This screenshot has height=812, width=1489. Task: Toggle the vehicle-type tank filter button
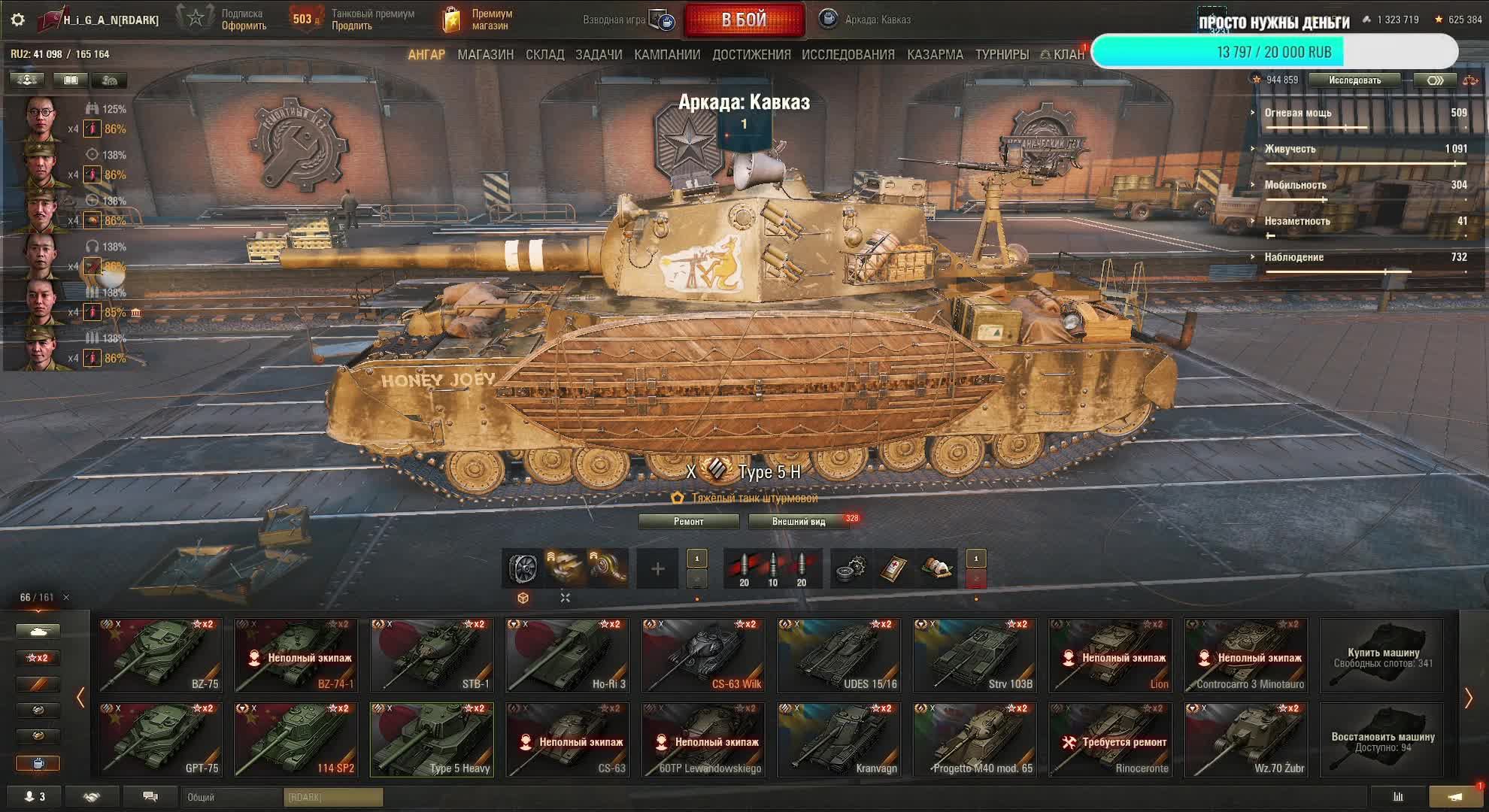point(38,632)
